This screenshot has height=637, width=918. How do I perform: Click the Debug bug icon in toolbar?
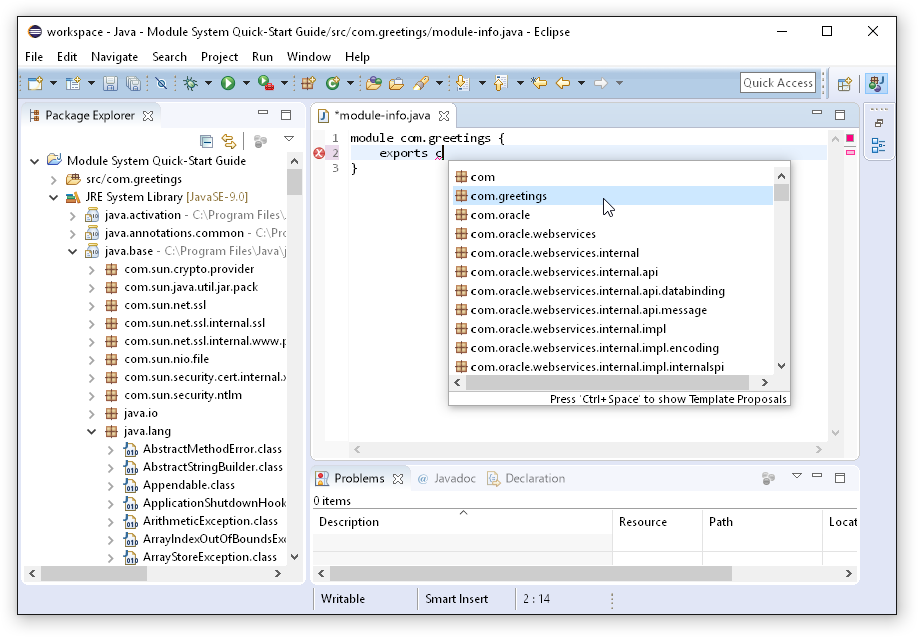[x=190, y=84]
